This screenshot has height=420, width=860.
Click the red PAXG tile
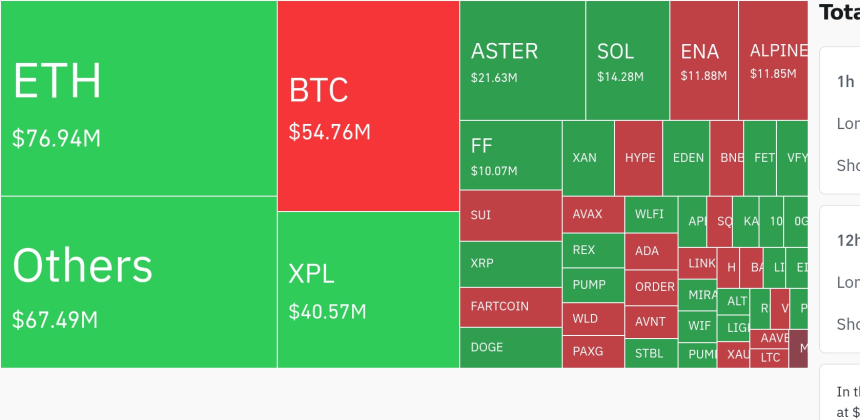tap(592, 352)
